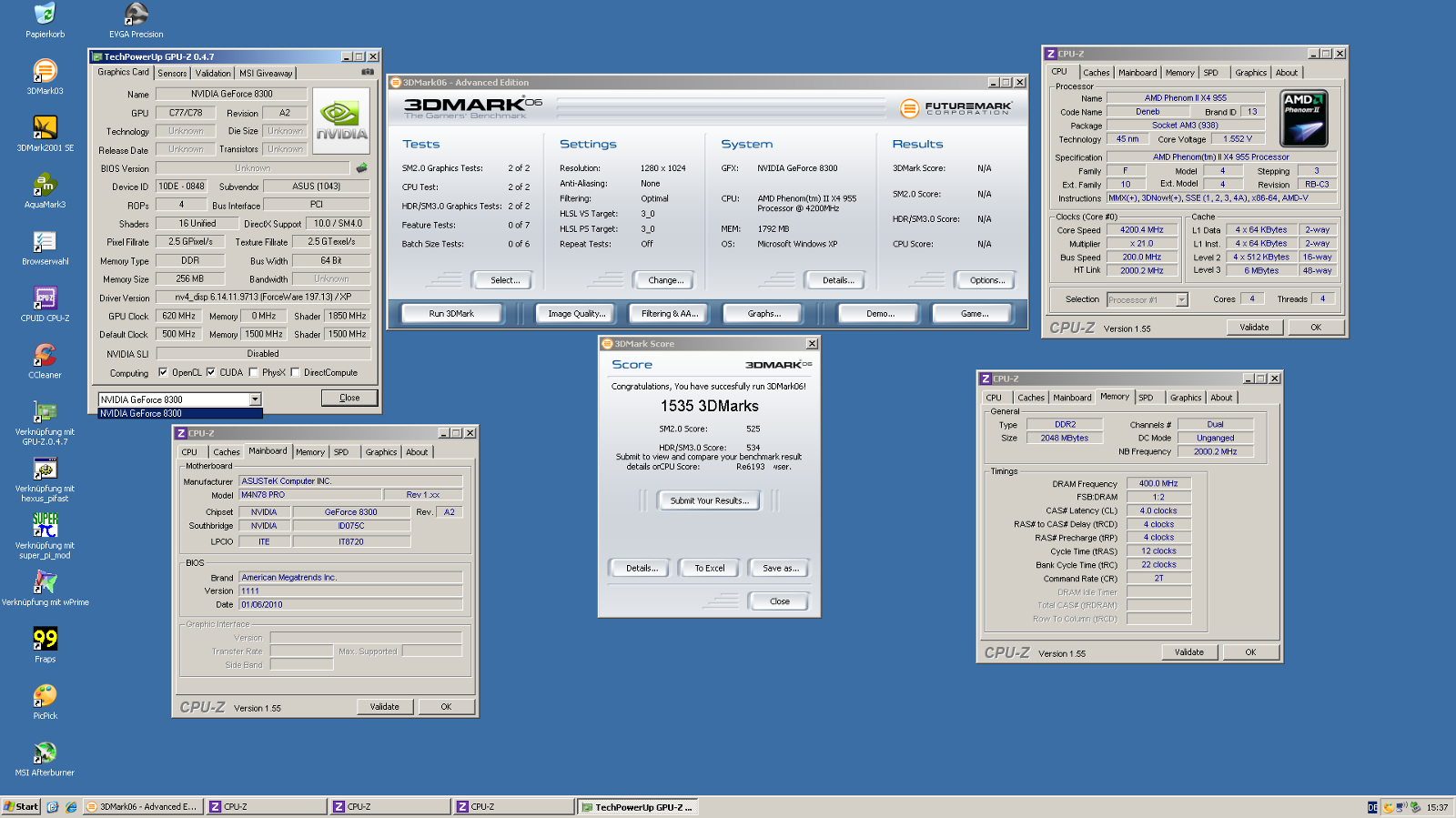
Task: Click "2048 MBytes" memory size value
Action: click(x=1064, y=438)
